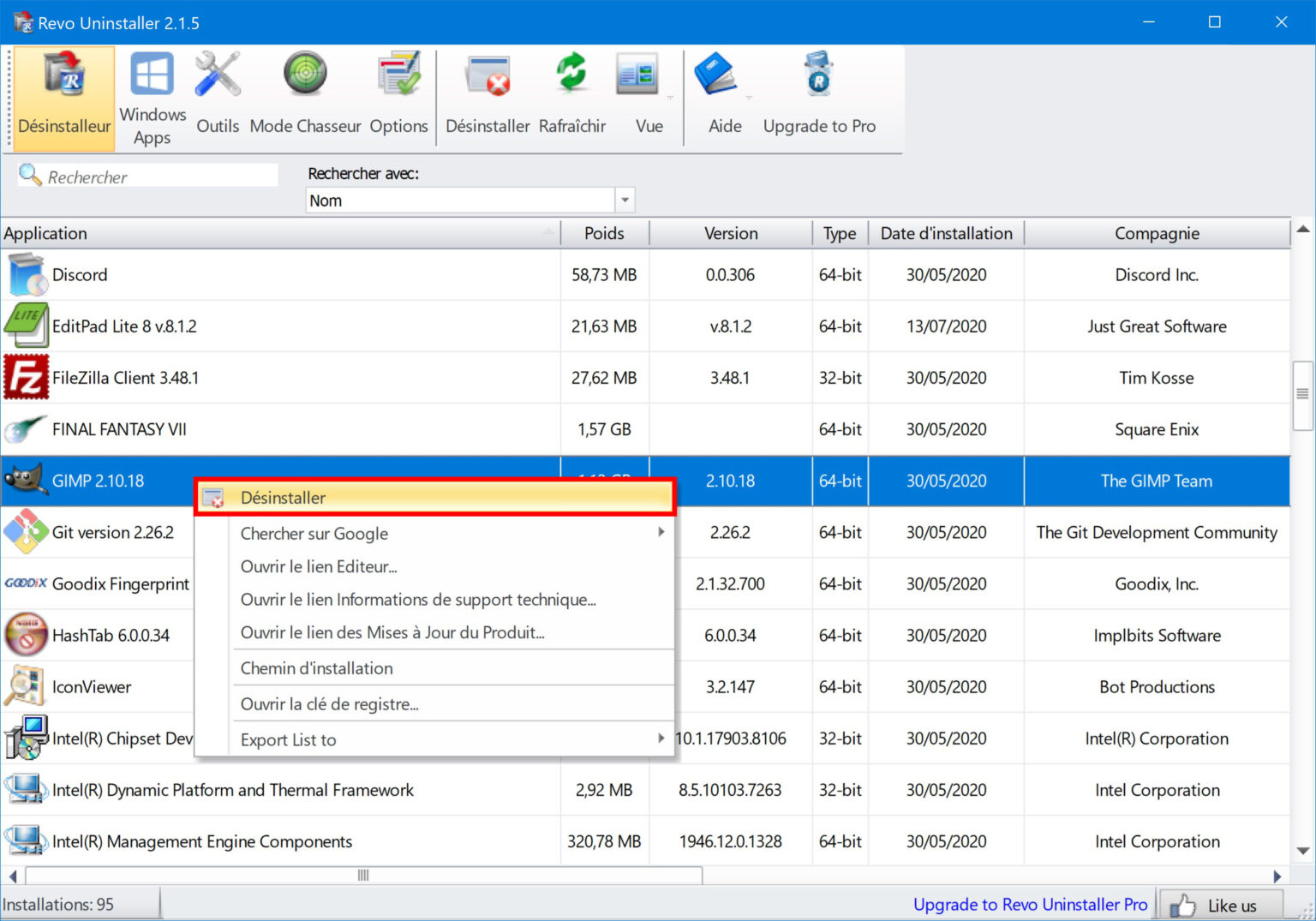This screenshot has height=921, width=1316.
Task: Select the Upgrade to Pro icon
Action: [817, 86]
